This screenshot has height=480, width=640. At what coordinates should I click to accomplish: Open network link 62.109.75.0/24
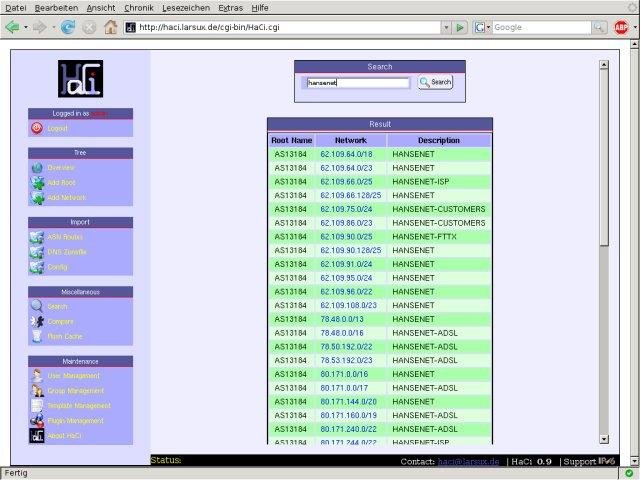pyautogui.click(x=346, y=209)
